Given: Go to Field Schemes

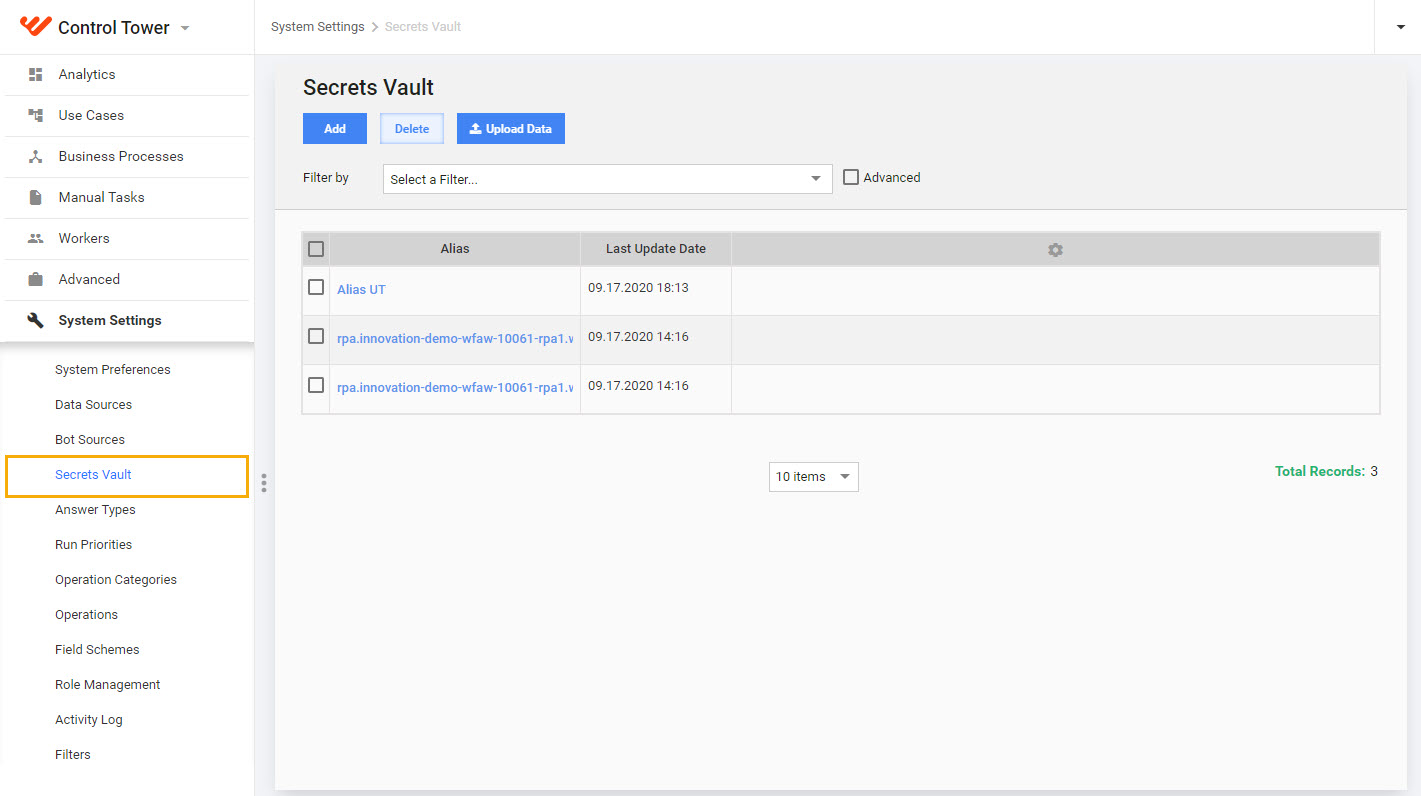Looking at the screenshot, I should pyautogui.click(x=97, y=650).
